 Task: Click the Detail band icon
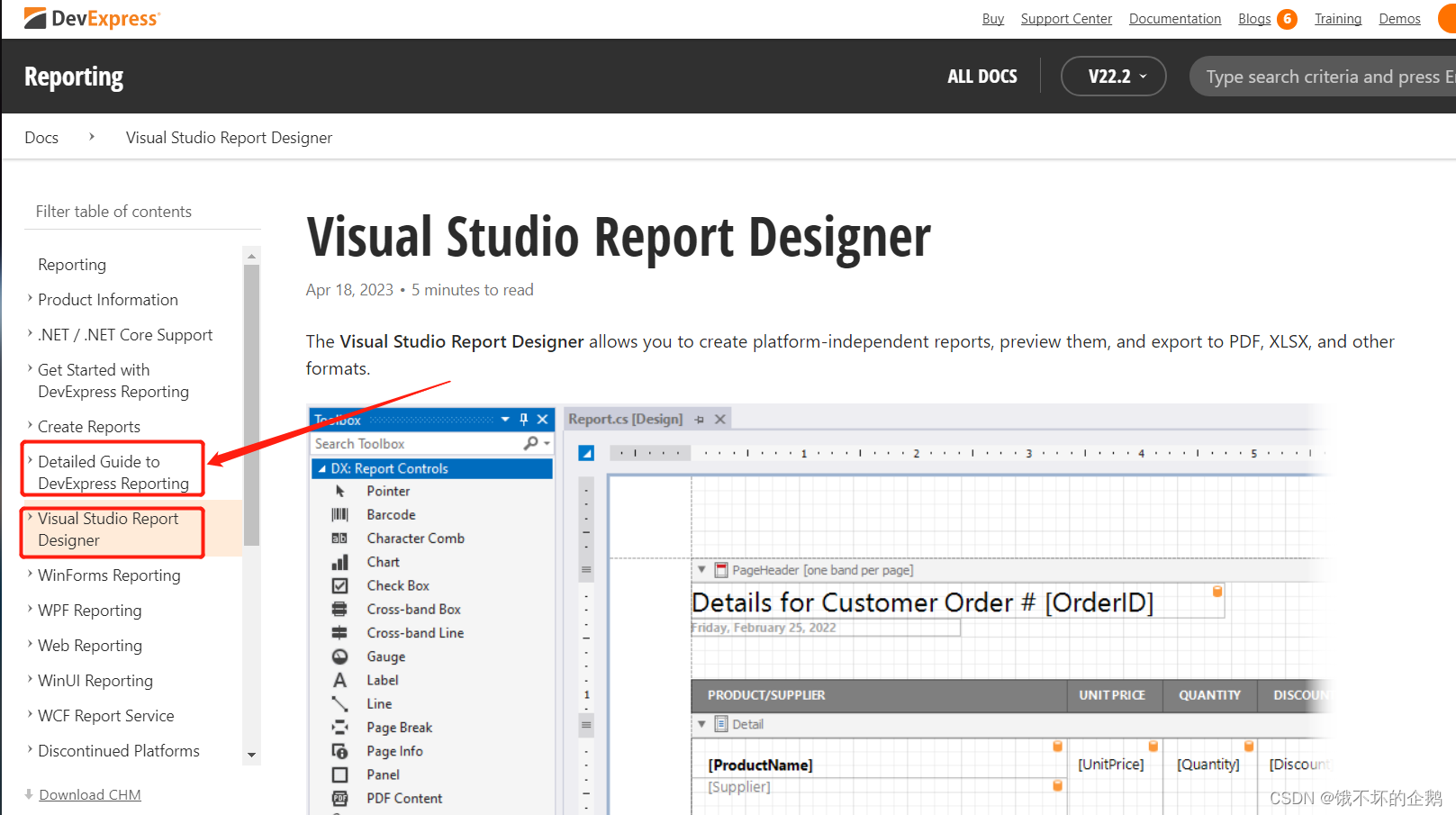[721, 724]
